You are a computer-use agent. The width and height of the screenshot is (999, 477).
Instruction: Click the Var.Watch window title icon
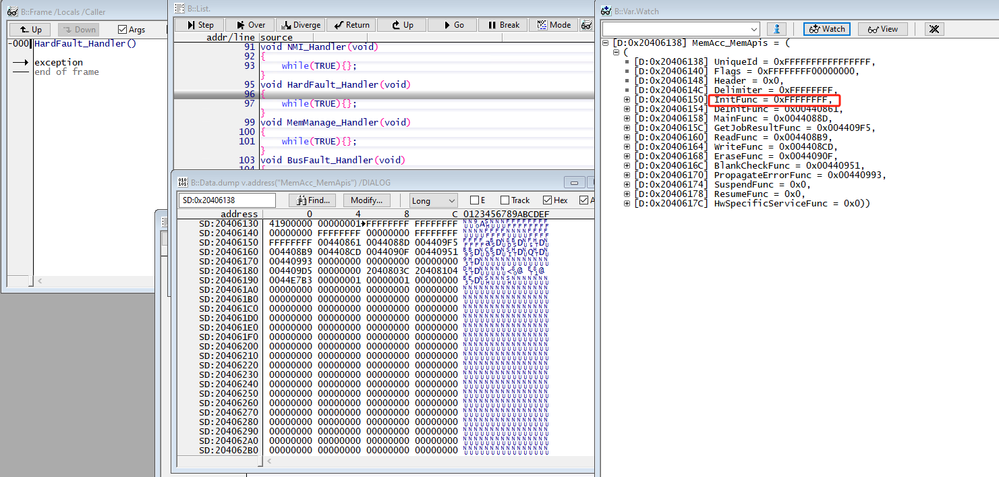click(606, 11)
